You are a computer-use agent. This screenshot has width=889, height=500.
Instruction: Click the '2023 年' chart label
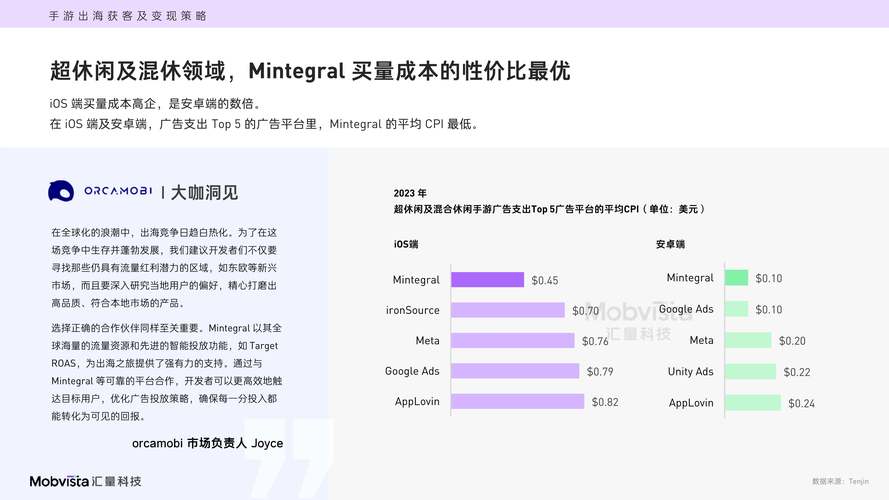[410, 193]
